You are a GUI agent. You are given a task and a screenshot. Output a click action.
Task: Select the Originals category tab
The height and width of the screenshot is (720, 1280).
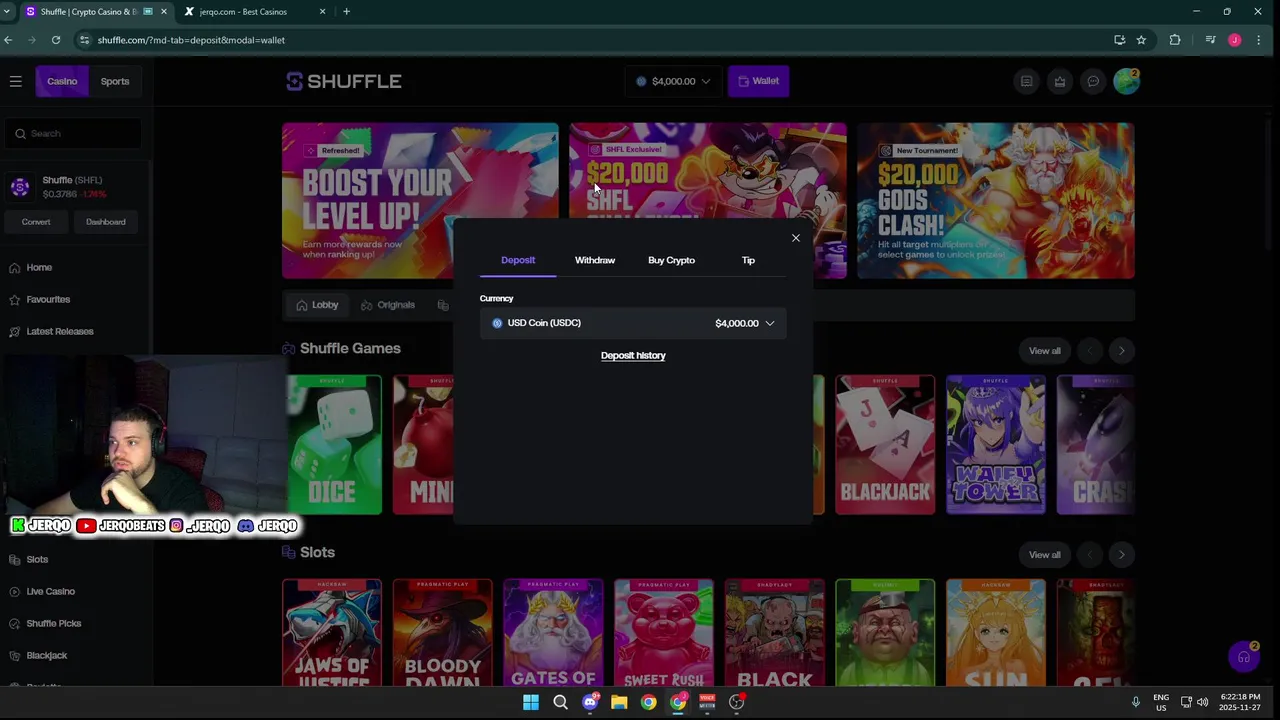[x=388, y=305]
